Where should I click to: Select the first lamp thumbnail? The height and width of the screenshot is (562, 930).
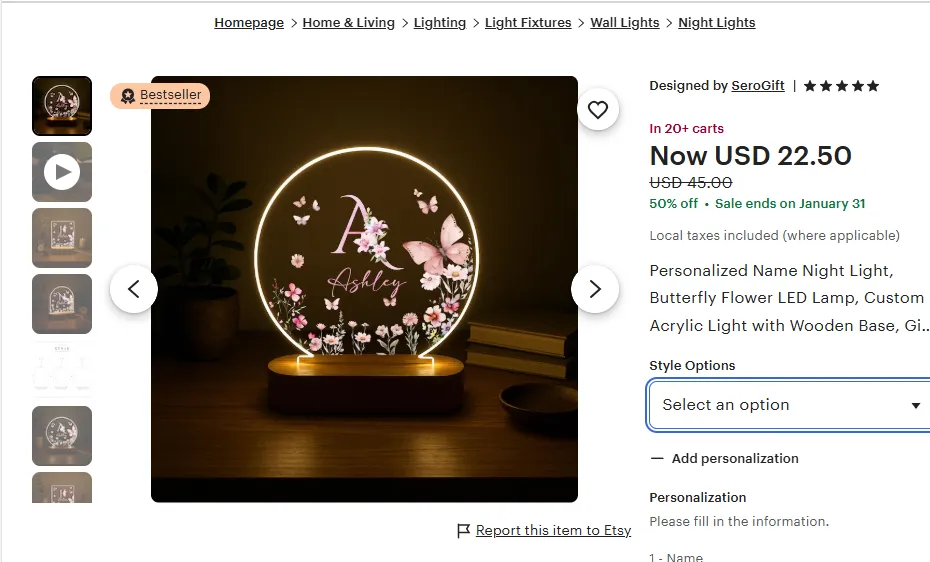(62, 106)
